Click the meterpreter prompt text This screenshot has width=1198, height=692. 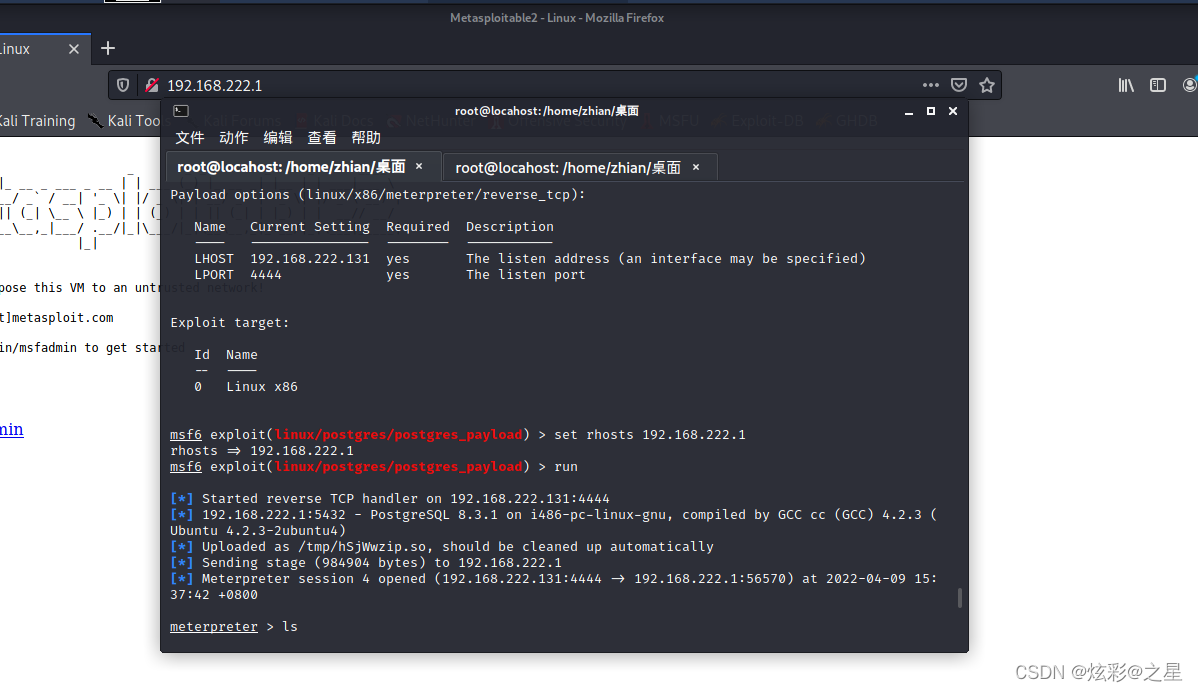click(x=214, y=626)
